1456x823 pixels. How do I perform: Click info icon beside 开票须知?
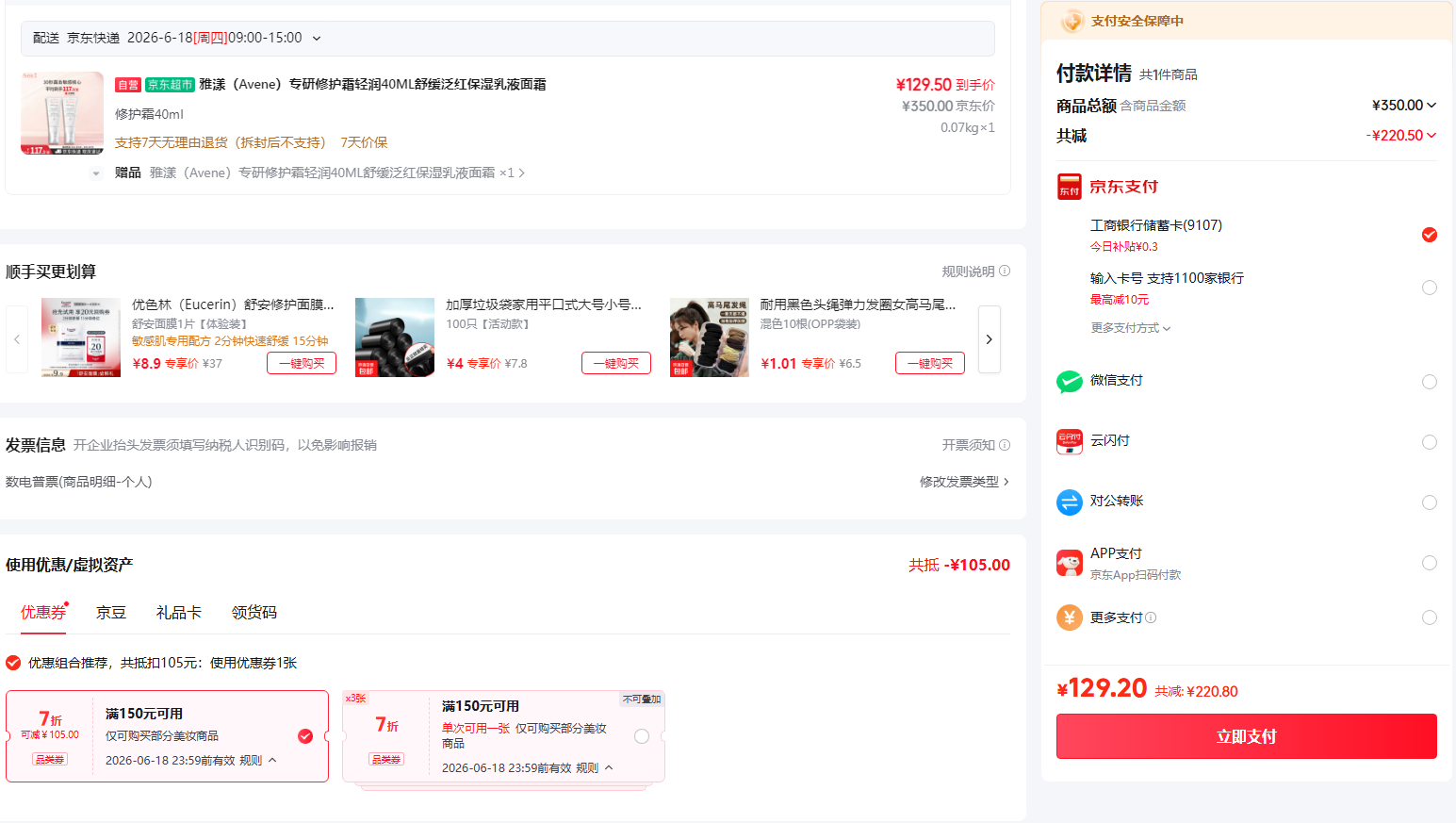[x=1005, y=445]
